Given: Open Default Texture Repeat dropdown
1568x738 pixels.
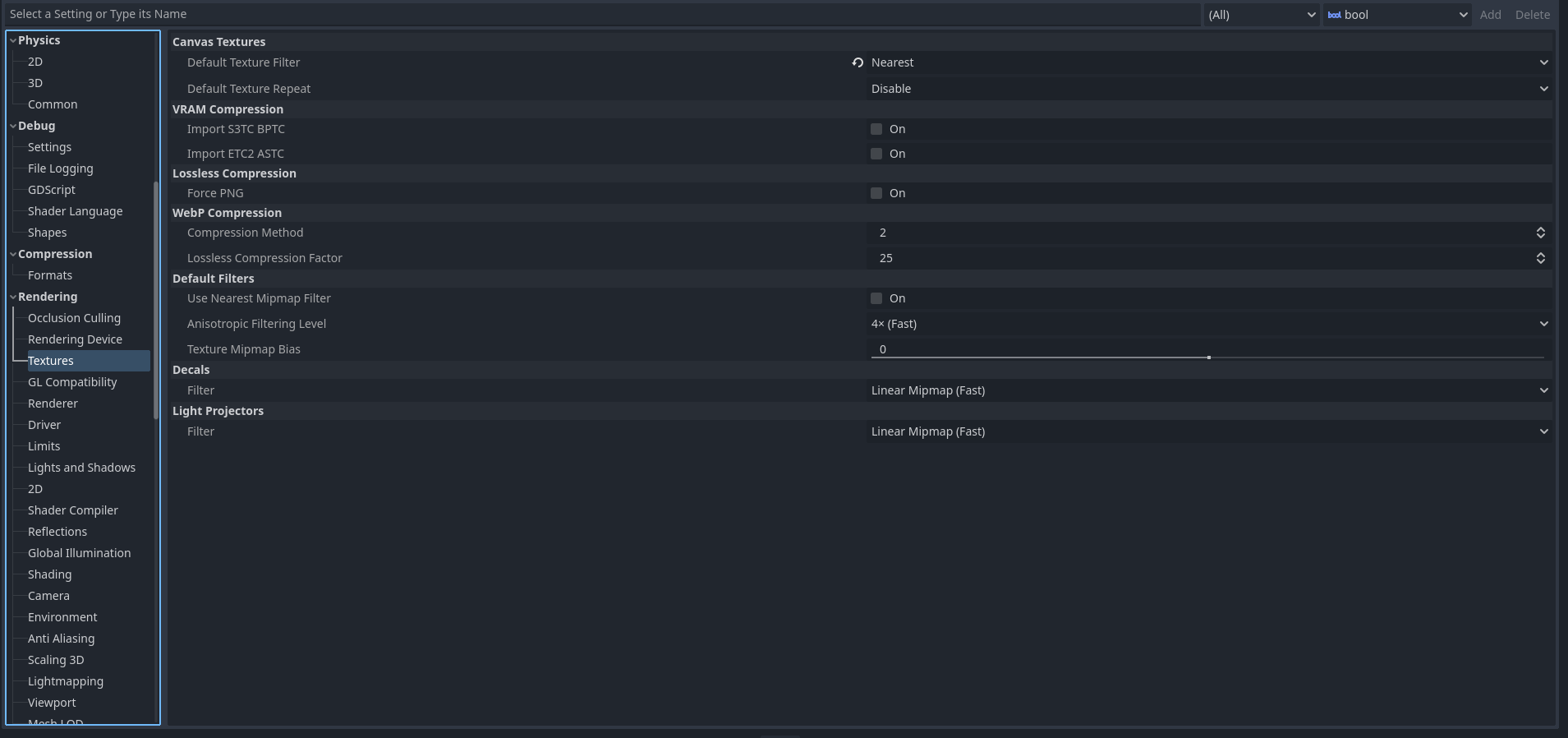Looking at the screenshot, I should point(1209,89).
